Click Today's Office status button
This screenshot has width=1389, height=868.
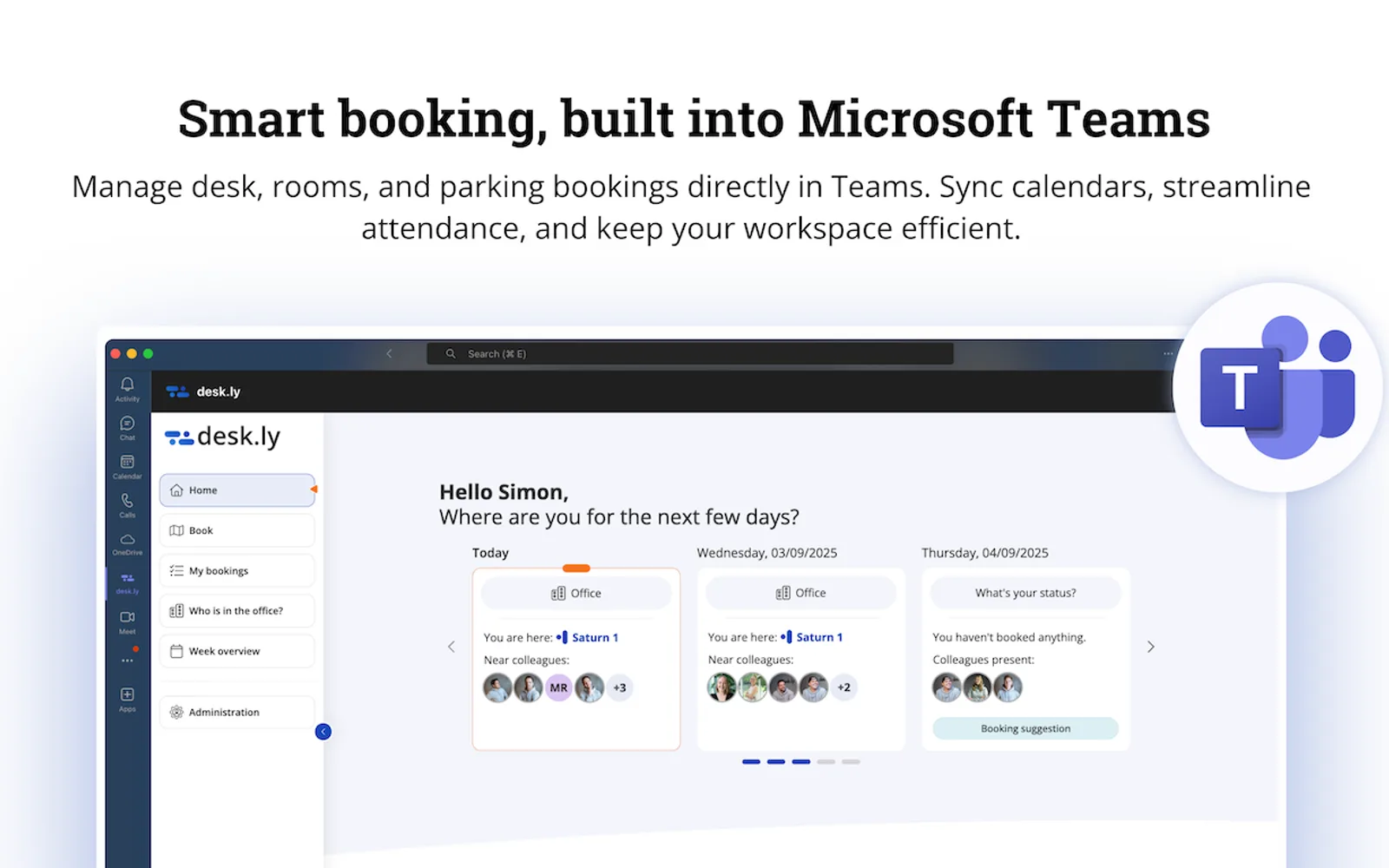(x=576, y=593)
